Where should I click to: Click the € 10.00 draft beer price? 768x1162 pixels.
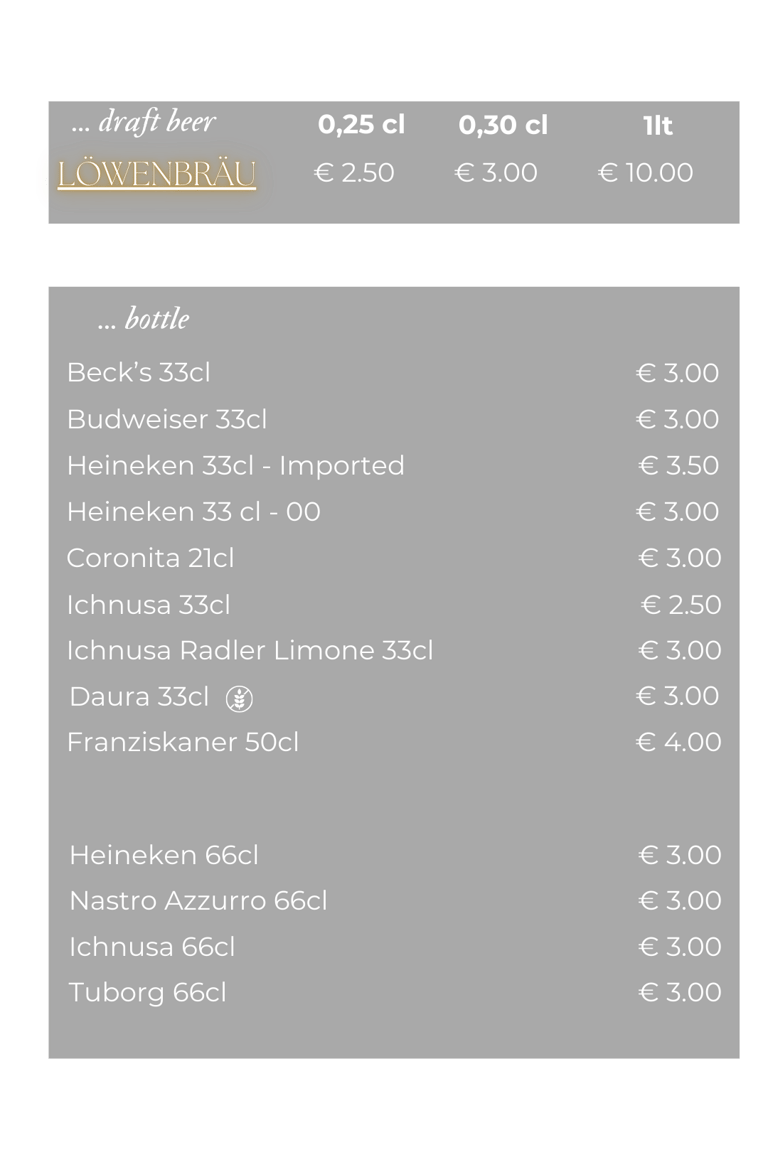click(645, 173)
